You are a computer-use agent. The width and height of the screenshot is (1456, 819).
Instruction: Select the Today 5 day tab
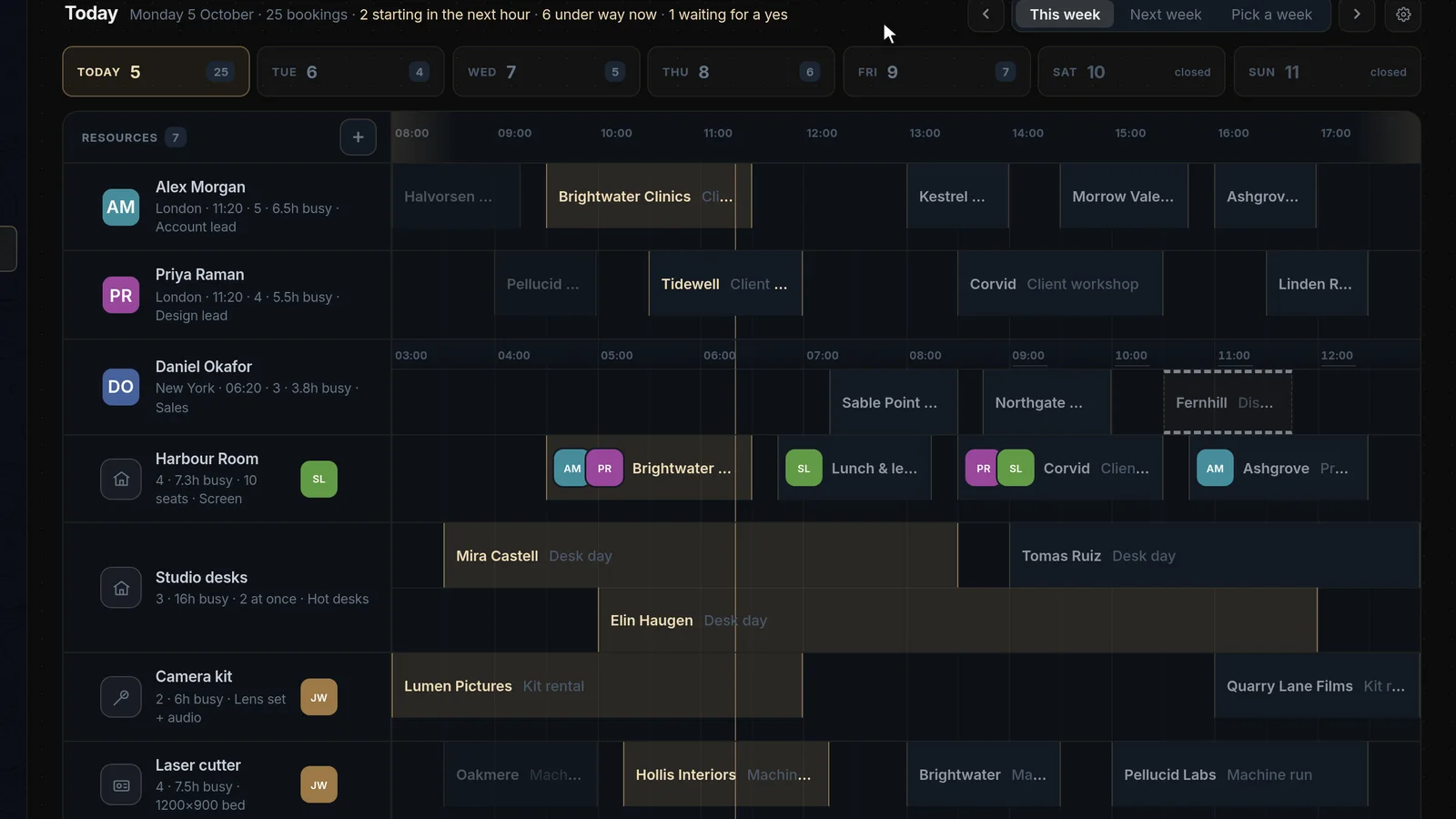tap(156, 72)
